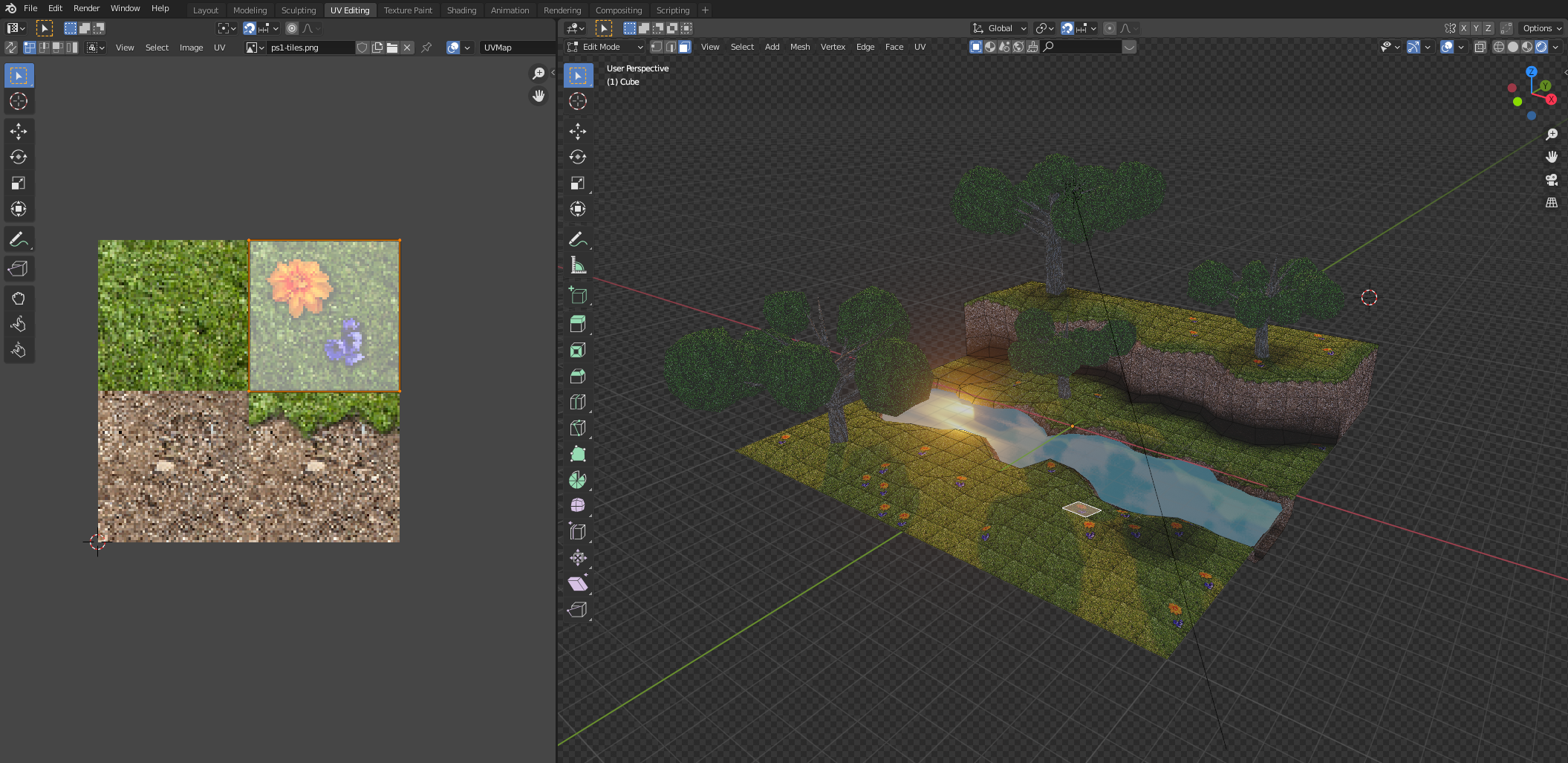1568x763 pixels.
Task: Pin the ps1-tiles.png image
Action: (426, 48)
